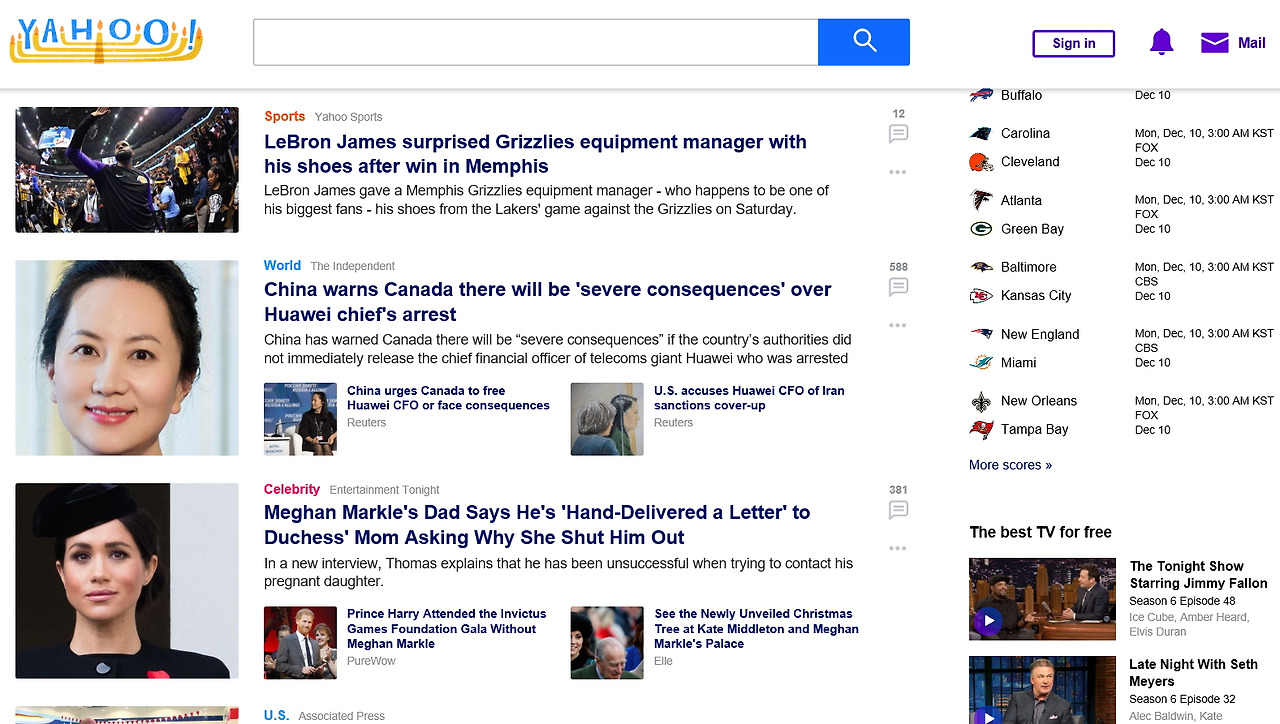Open more options for LeBron James story
Image resolution: width=1280 pixels, height=724 pixels.
(x=898, y=172)
